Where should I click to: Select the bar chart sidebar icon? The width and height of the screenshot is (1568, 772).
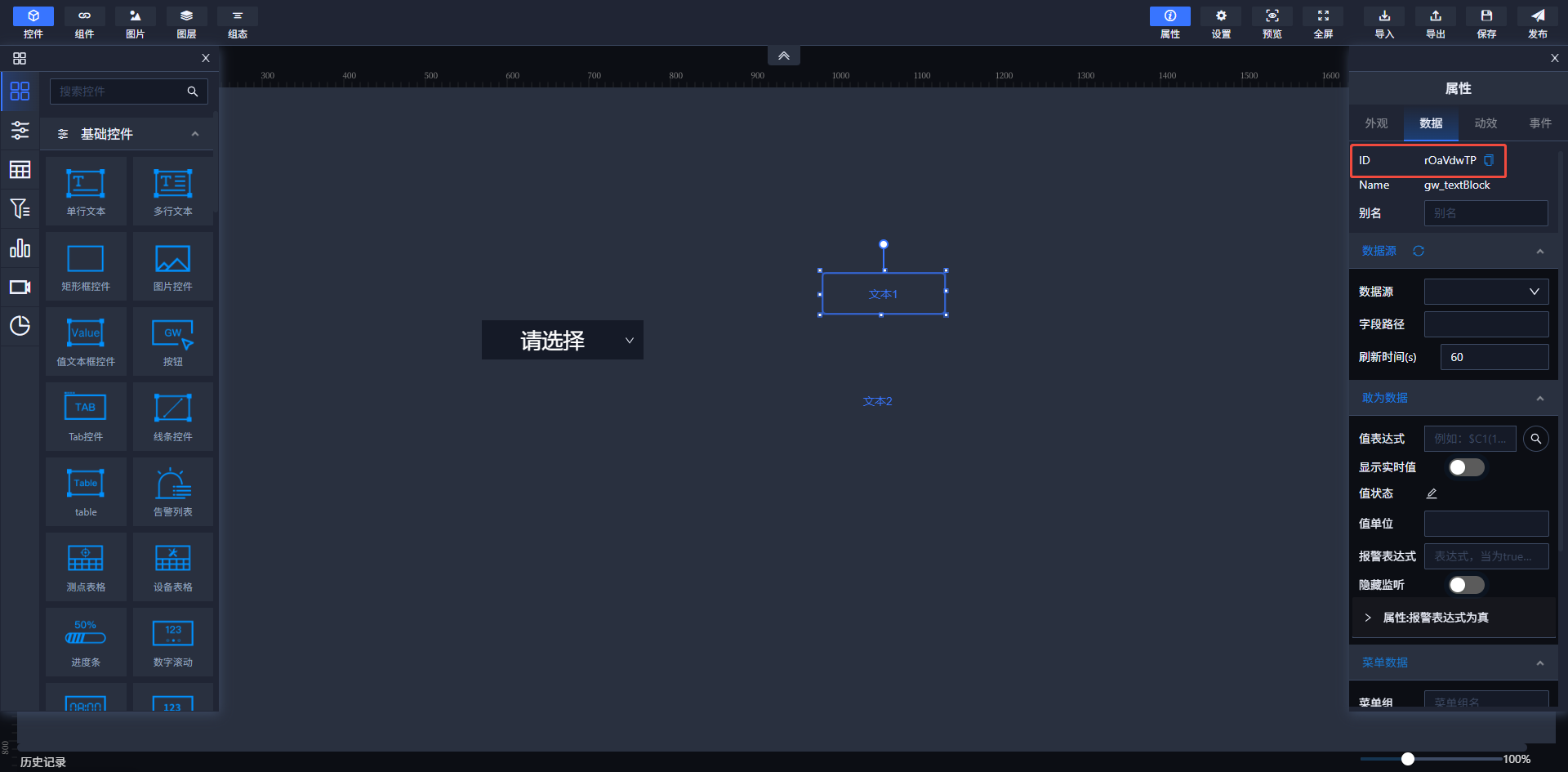coord(20,248)
